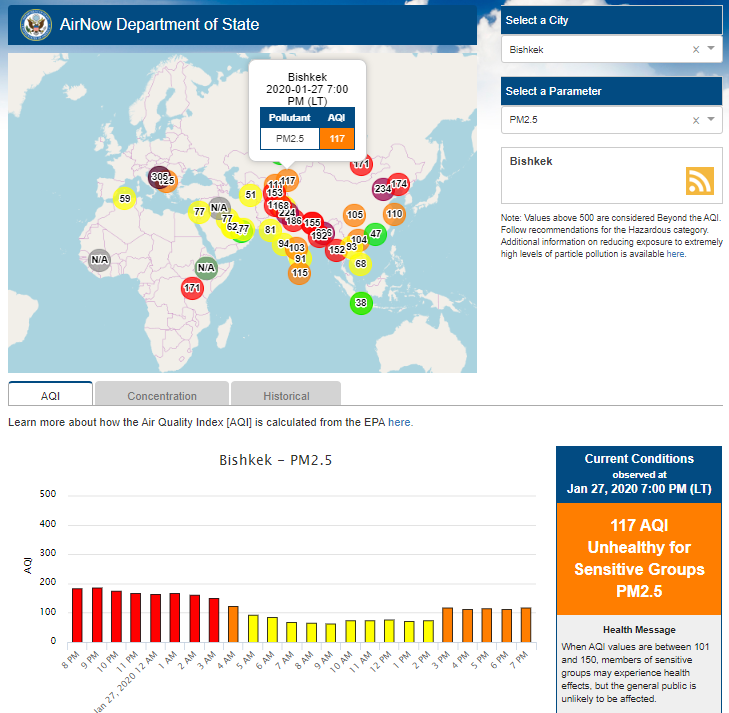Click the green 47 map marker
The image size is (729, 713).
375,234
